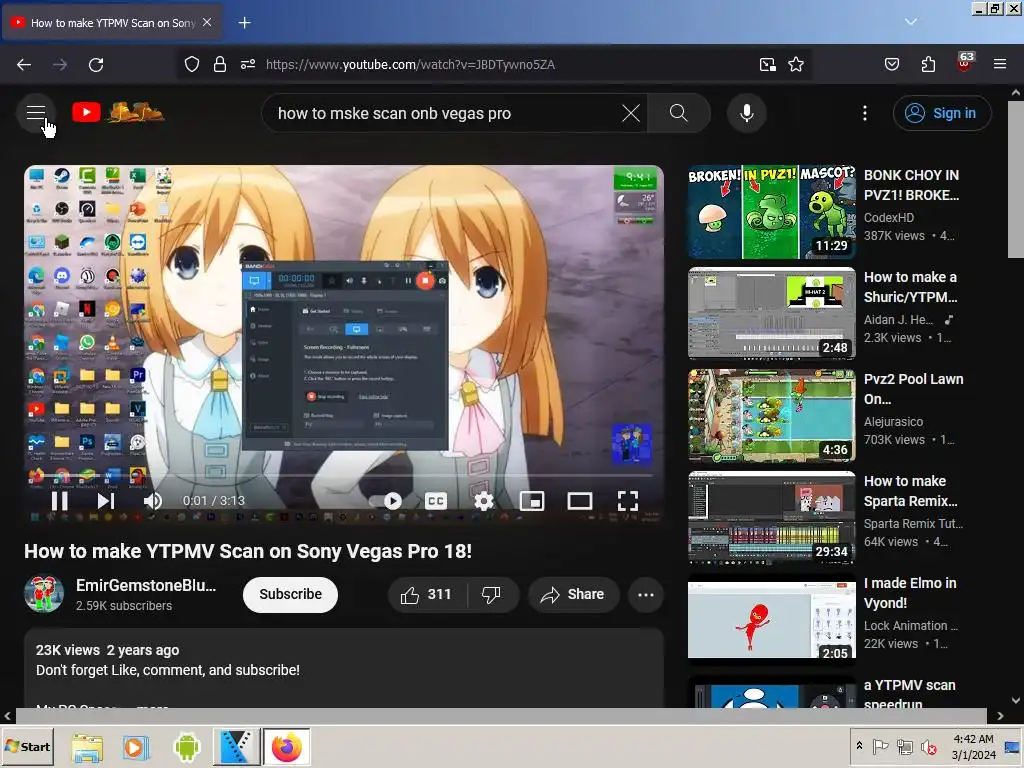Screen dimensions: 1024x768
Task: View site security padlock info
Action: [220, 64]
